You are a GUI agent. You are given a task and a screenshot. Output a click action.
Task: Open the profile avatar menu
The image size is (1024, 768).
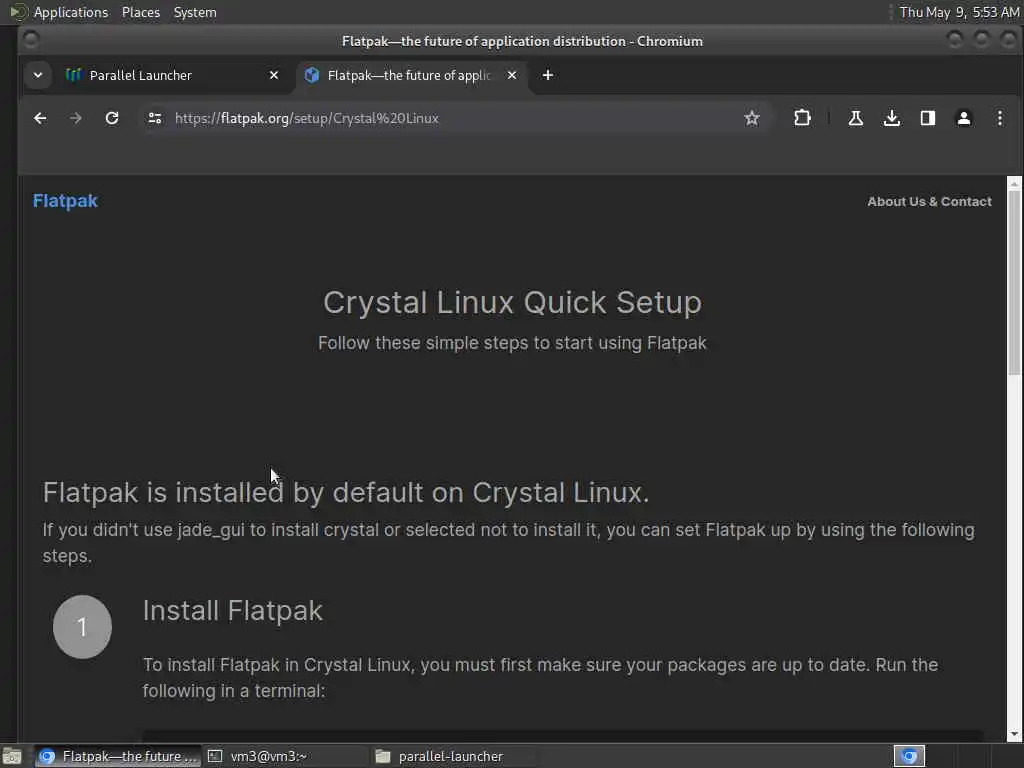[x=963, y=118]
